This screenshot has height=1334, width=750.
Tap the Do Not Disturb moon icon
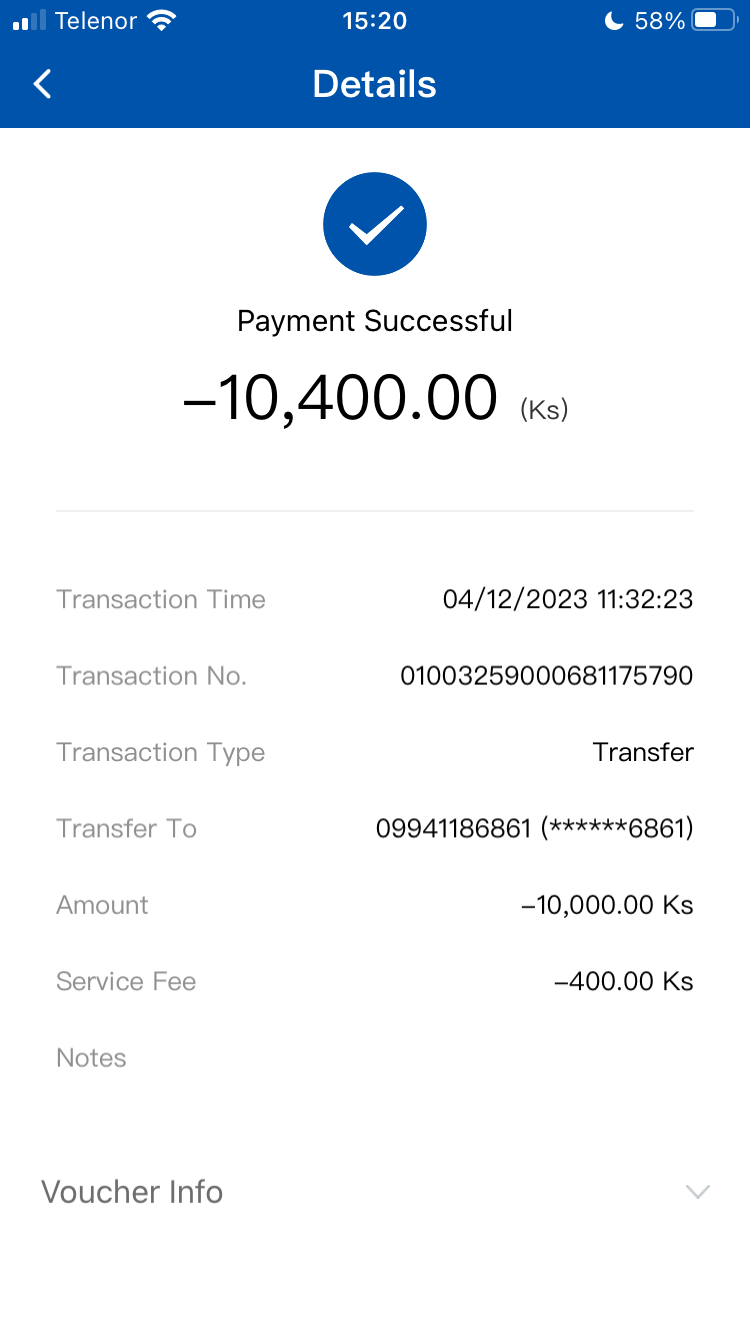614,21
